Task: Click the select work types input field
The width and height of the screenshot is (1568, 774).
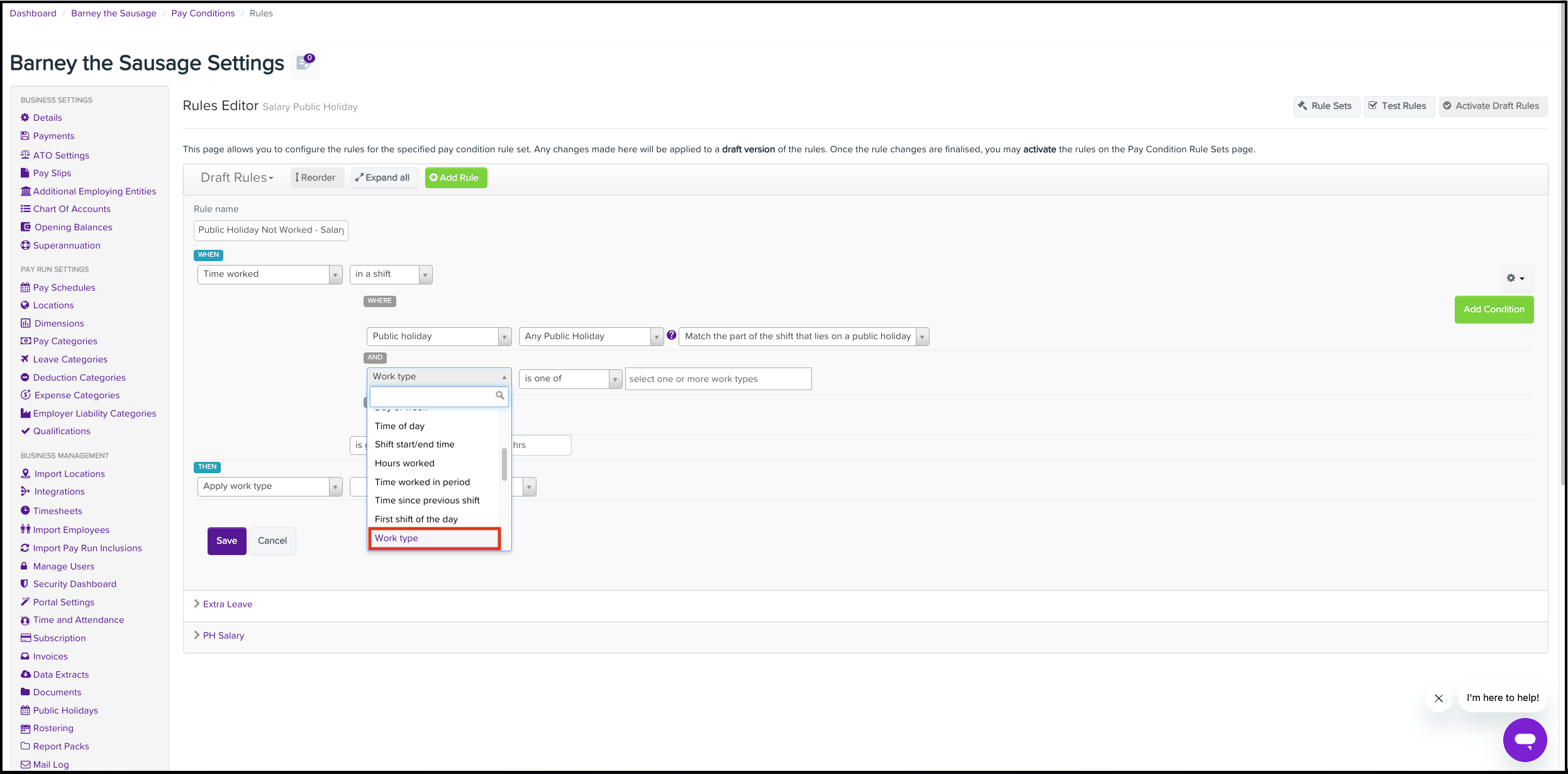Action: [718, 379]
